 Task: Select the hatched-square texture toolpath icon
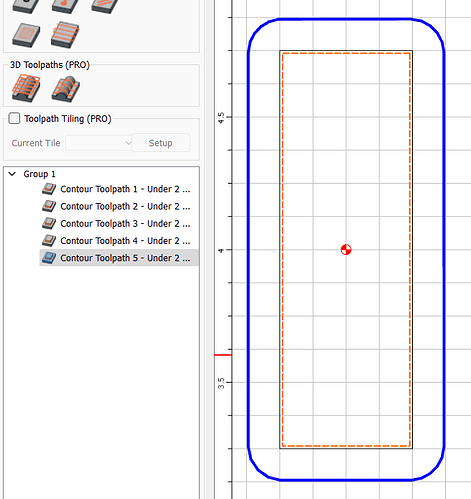(26, 35)
